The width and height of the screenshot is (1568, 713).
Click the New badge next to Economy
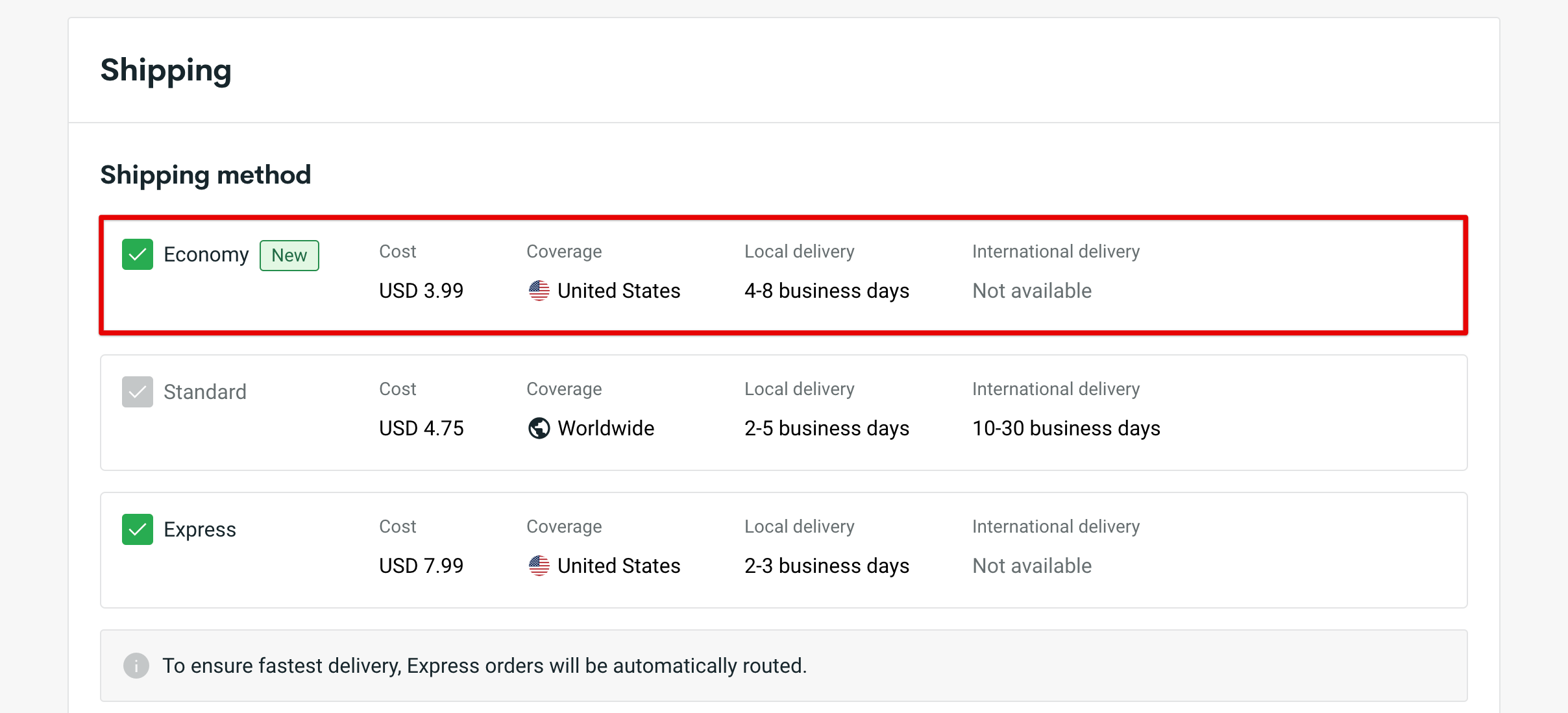289,255
